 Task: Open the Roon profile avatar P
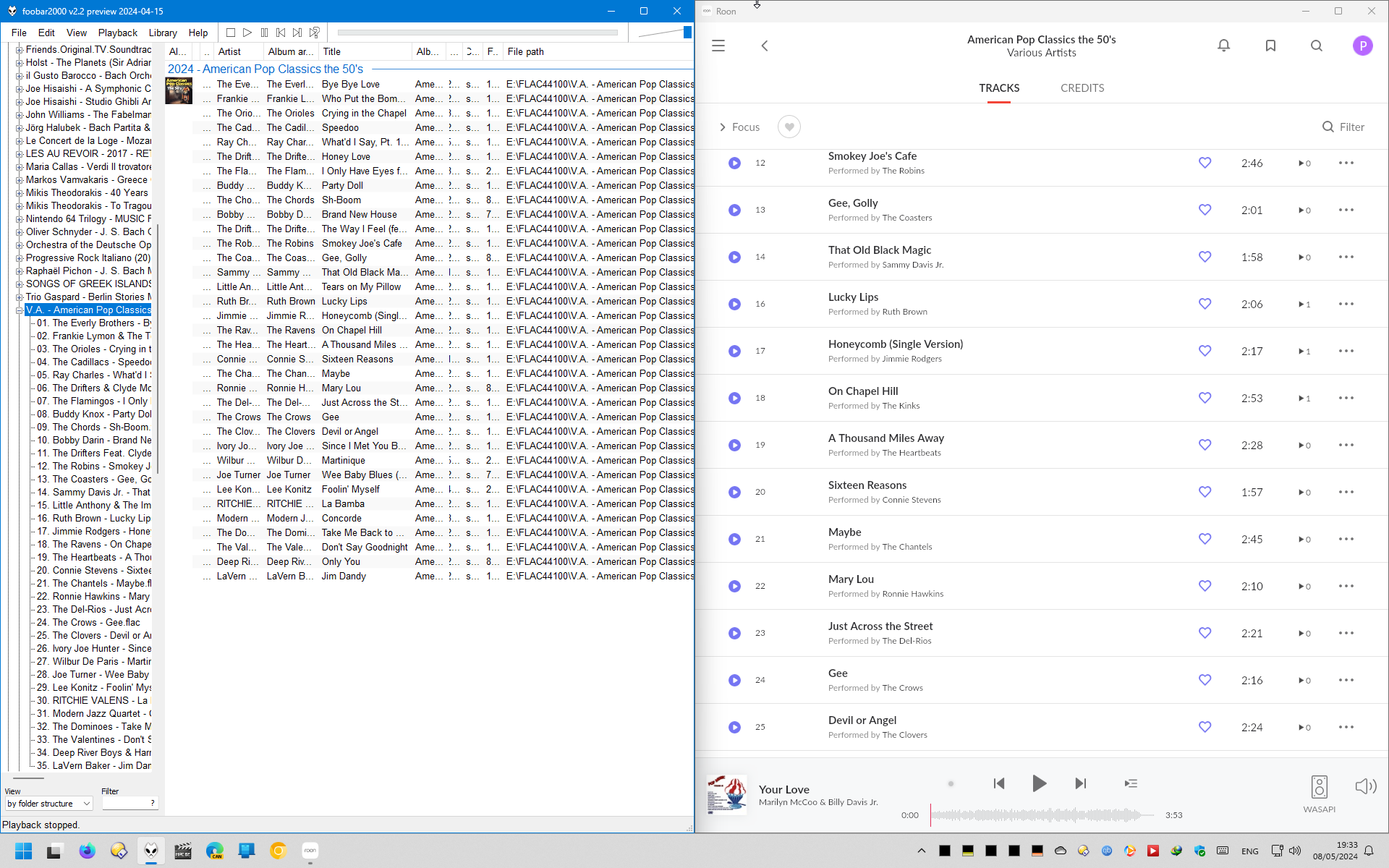click(1363, 46)
